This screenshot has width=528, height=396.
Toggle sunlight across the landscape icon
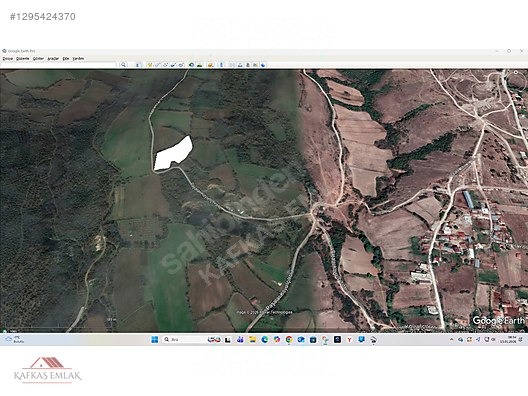tap(199, 65)
